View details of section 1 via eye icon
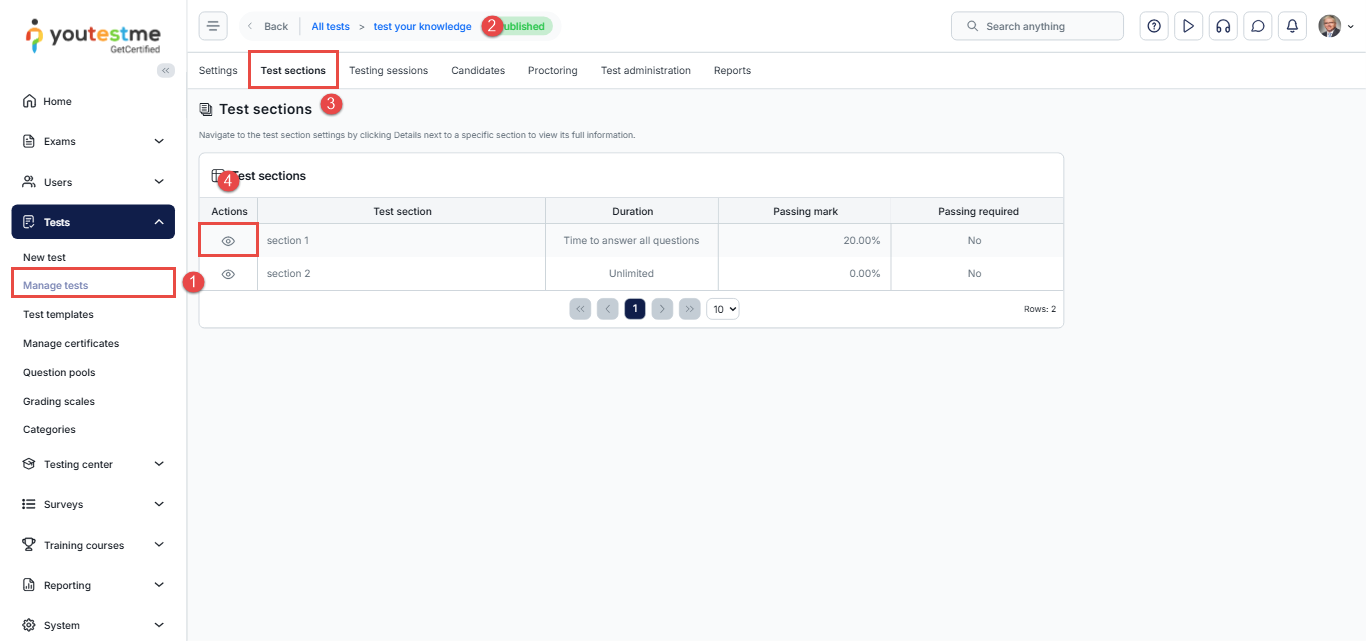 click(x=228, y=241)
